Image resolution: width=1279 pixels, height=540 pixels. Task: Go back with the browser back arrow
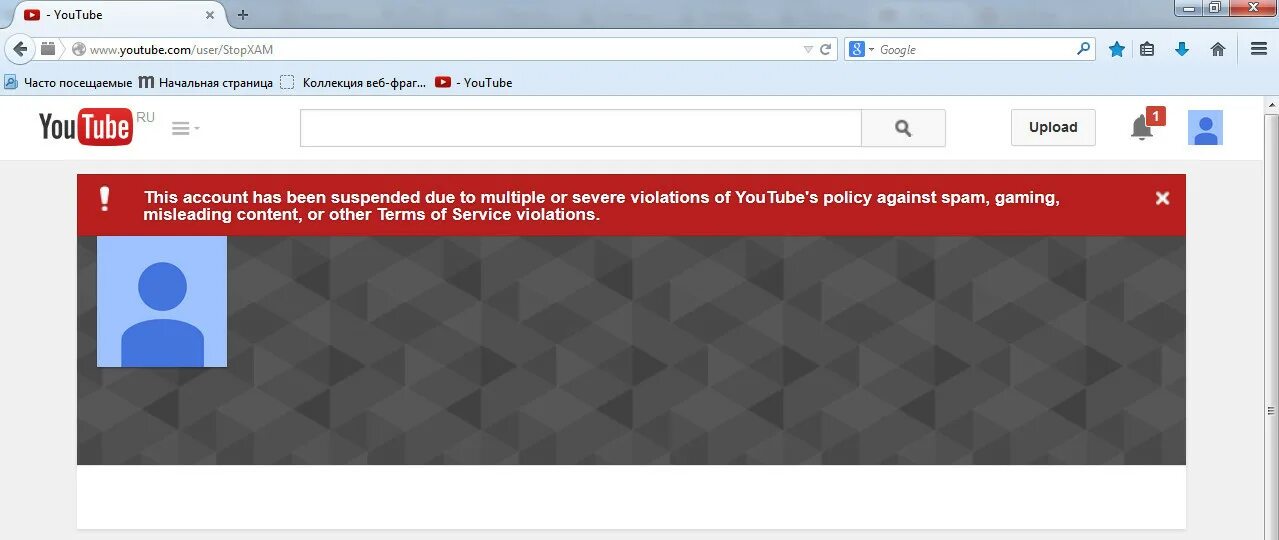[x=20, y=49]
